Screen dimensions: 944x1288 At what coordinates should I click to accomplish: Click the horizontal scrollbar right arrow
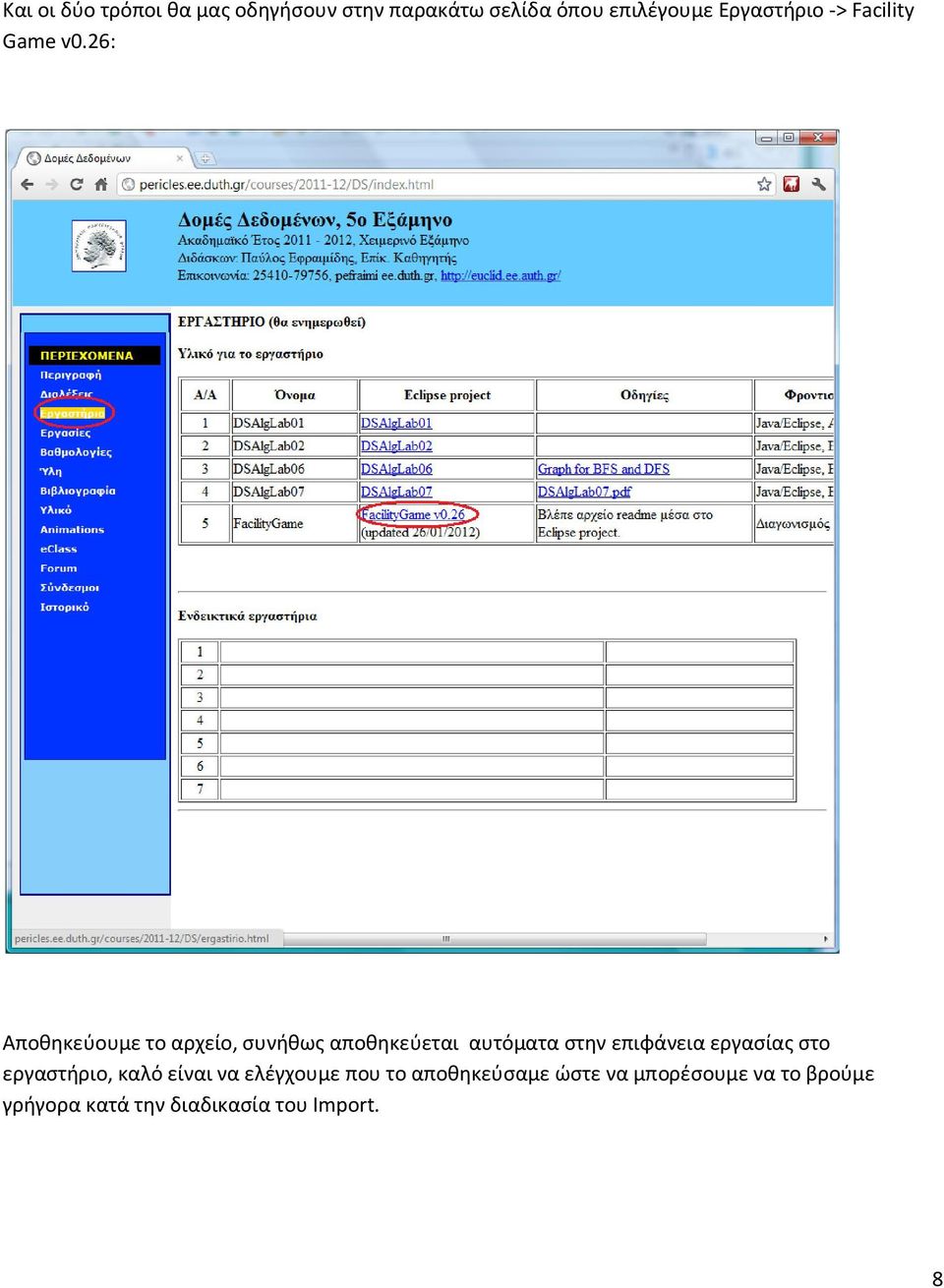point(825,939)
